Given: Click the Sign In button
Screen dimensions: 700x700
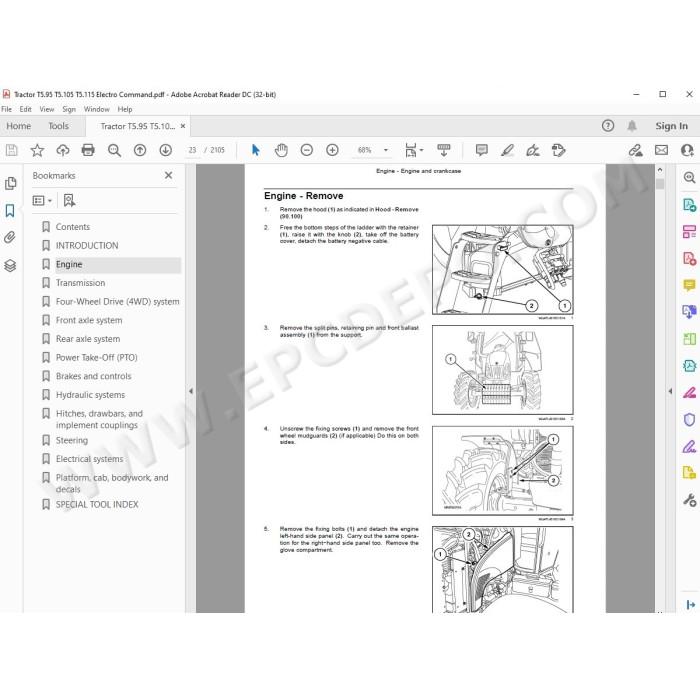Looking at the screenshot, I should click(671, 126).
